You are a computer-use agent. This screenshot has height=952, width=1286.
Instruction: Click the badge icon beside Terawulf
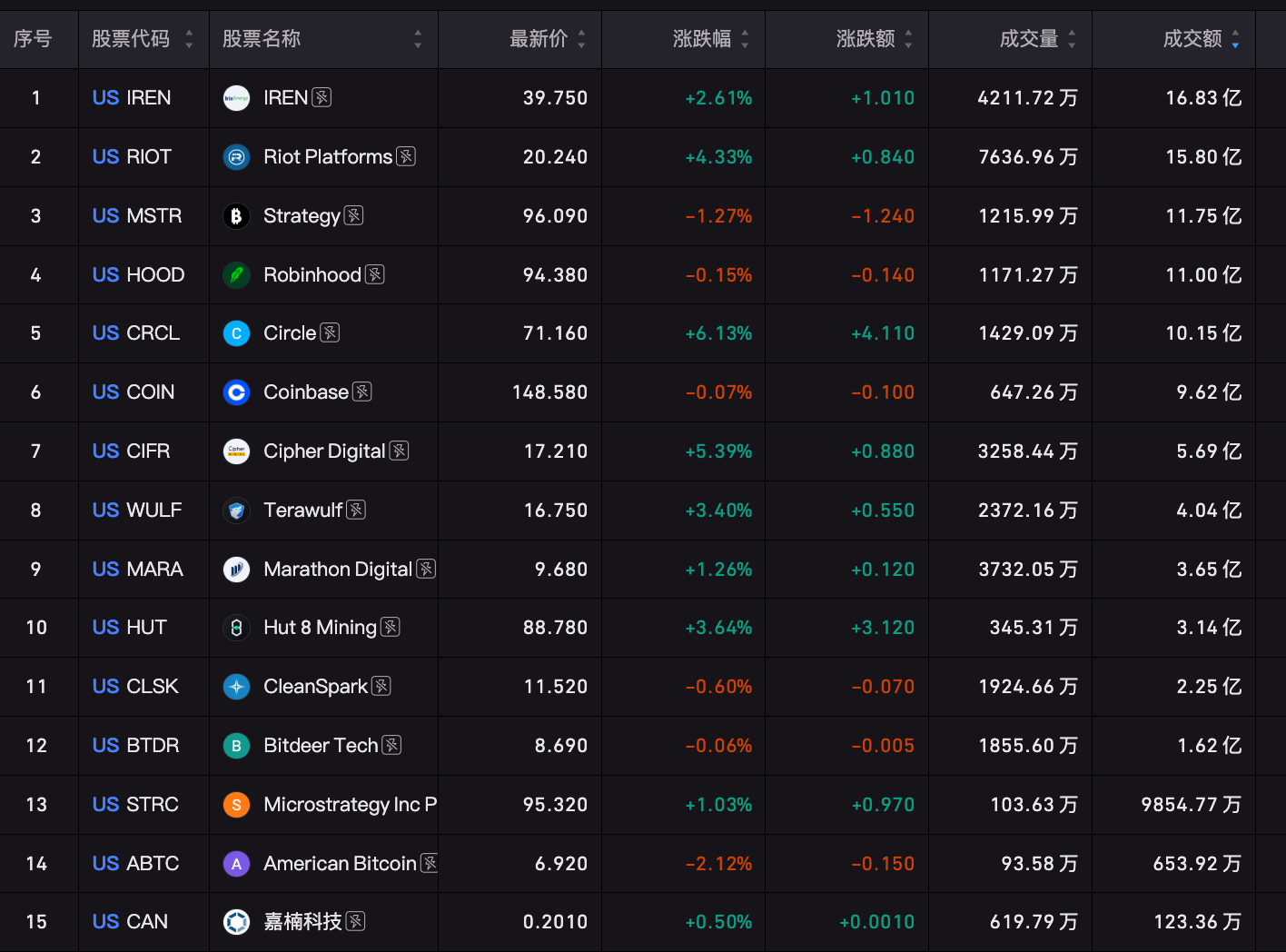coord(356,510)
